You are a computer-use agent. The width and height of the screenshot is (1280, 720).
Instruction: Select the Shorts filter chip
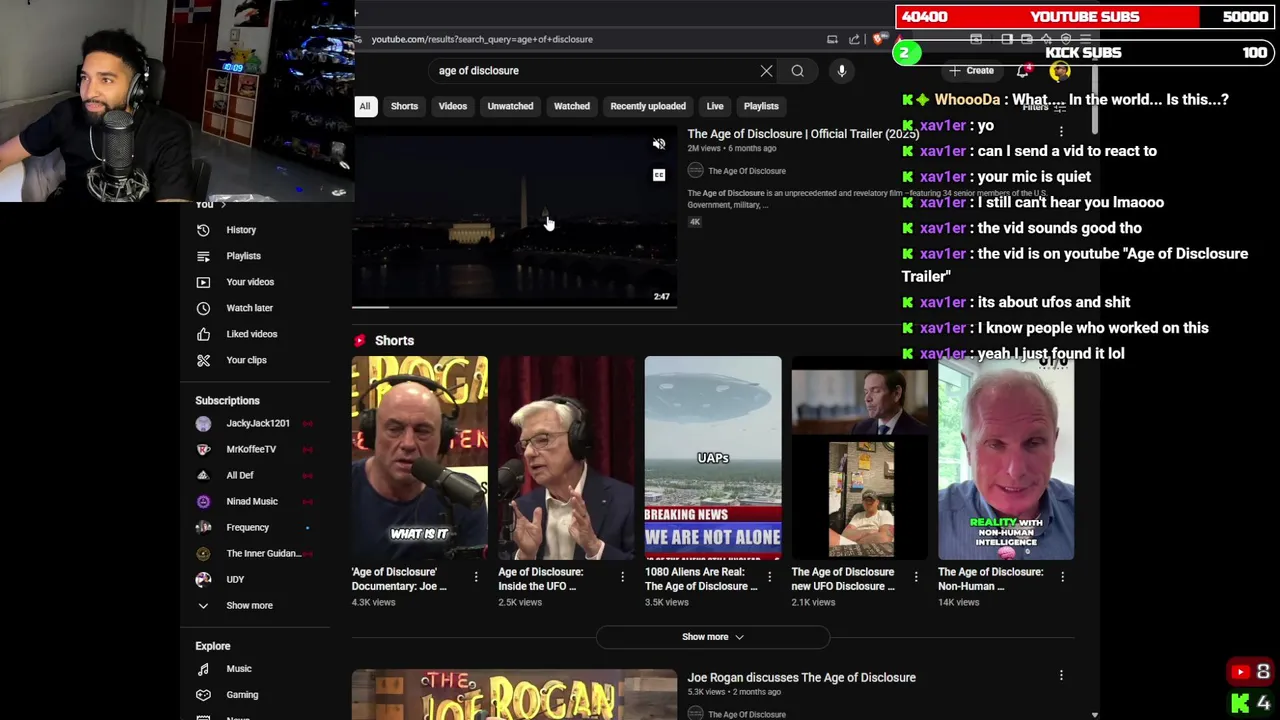[x=404, y=106]
